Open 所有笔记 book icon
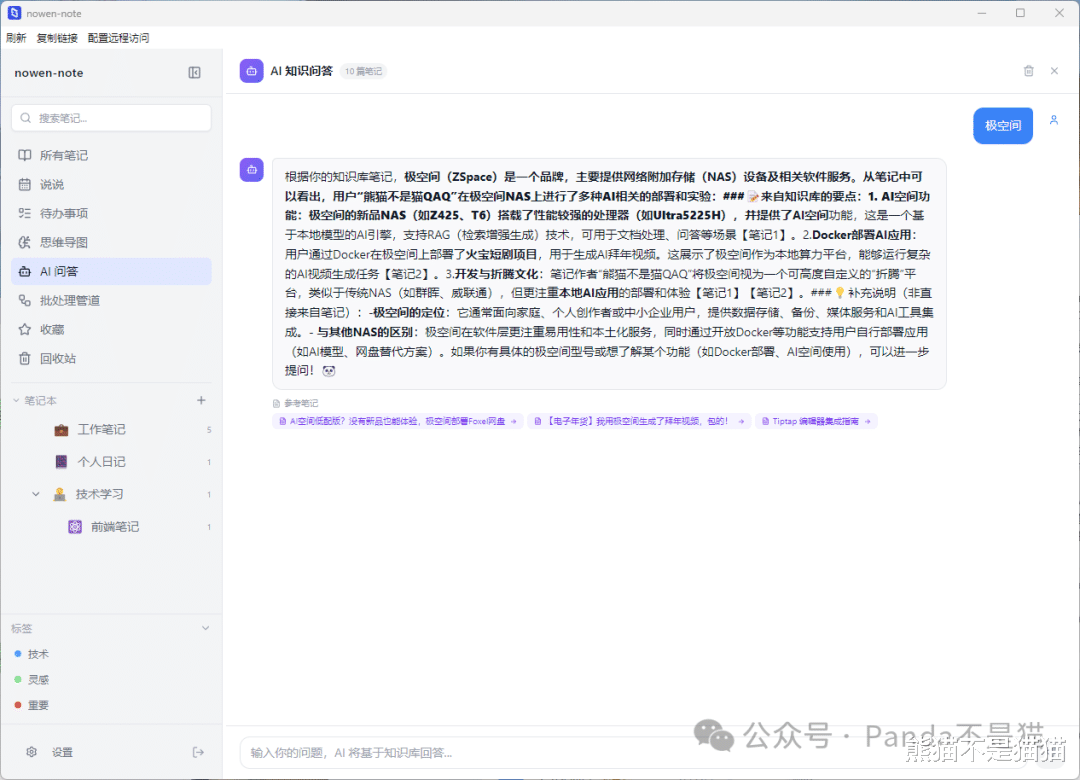 coord(25,155)
